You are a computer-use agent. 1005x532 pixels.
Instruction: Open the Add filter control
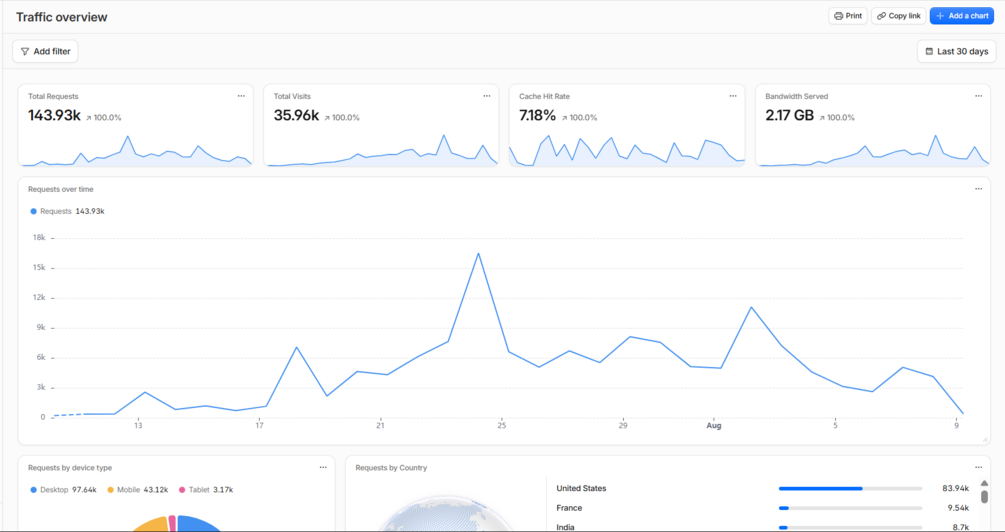pos(45,51)
